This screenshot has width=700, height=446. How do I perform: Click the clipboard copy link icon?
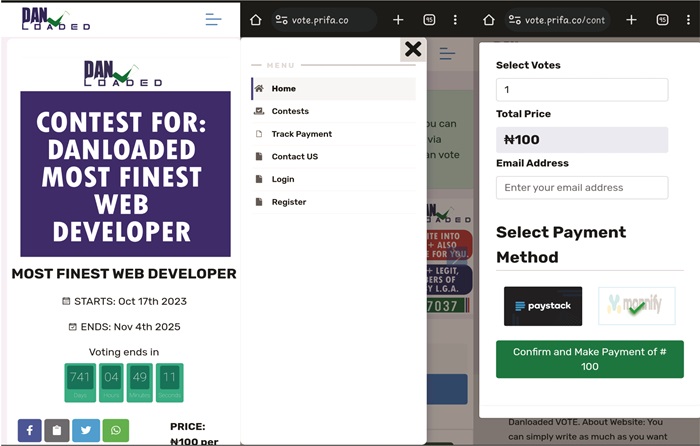point(57,430)
